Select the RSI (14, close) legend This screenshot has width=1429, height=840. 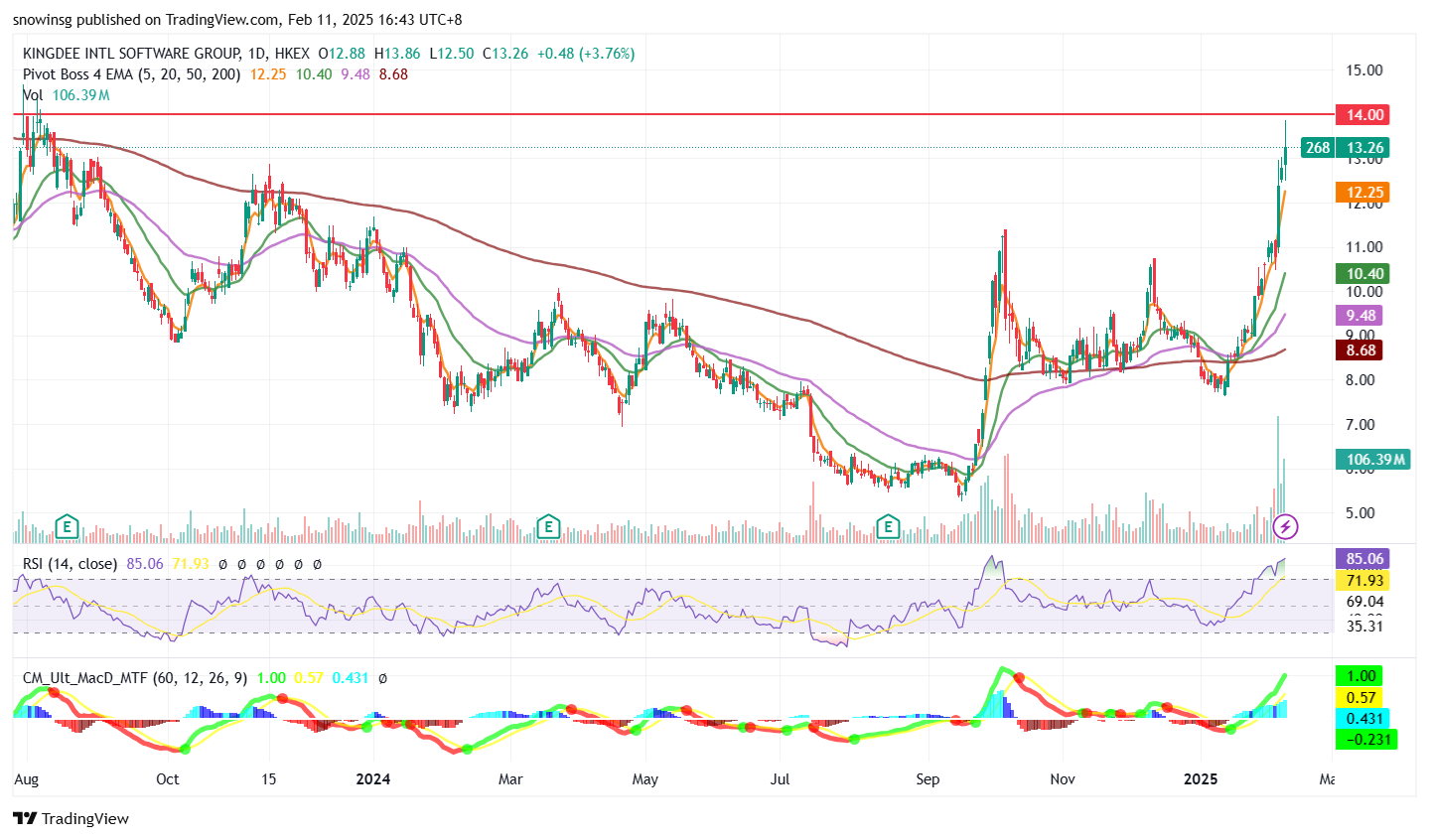pos(70,564)
